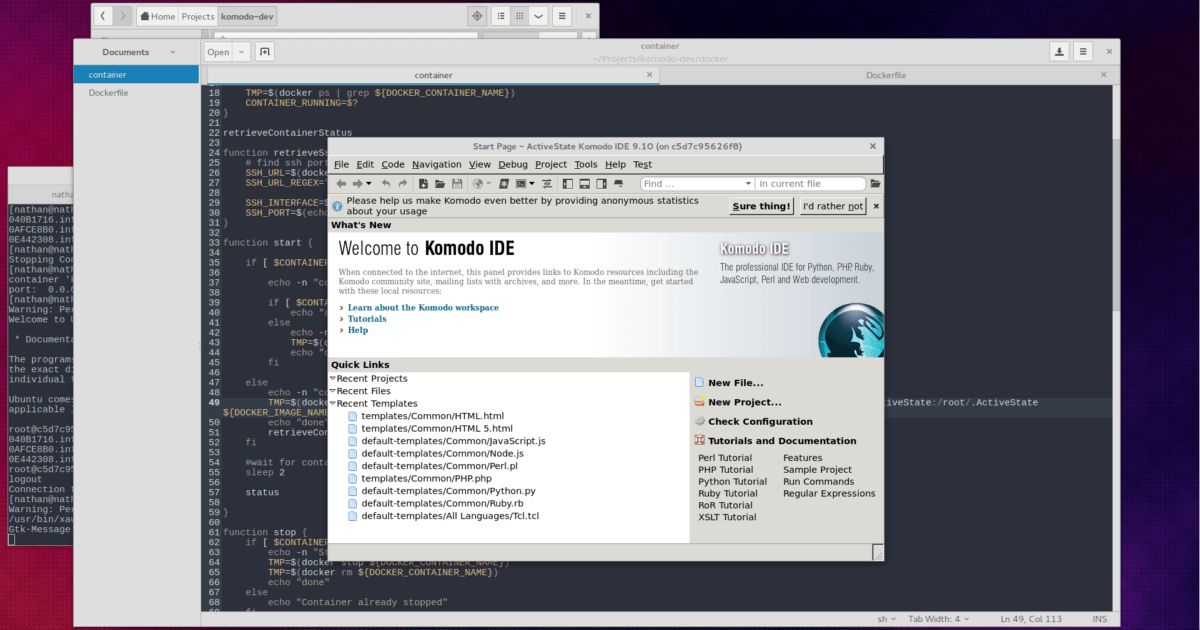The height and width of the screenshot is (630, 1200).
Task: Expand the Open recent dropdown arrow in gedit
Action: [241, 52]
